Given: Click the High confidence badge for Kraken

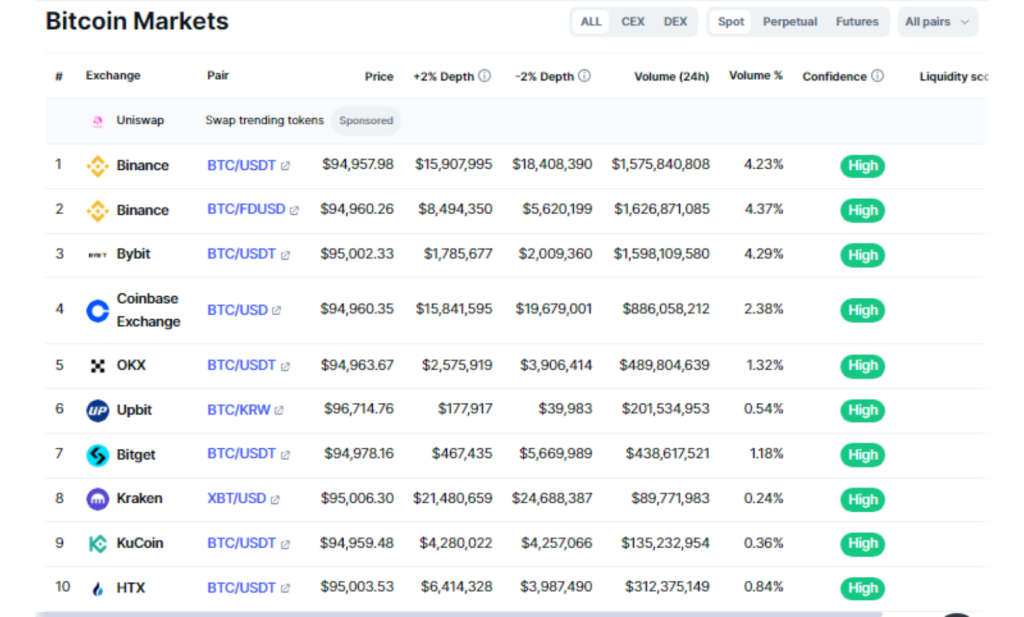Looking at the screenshot, I should point(862,500).
